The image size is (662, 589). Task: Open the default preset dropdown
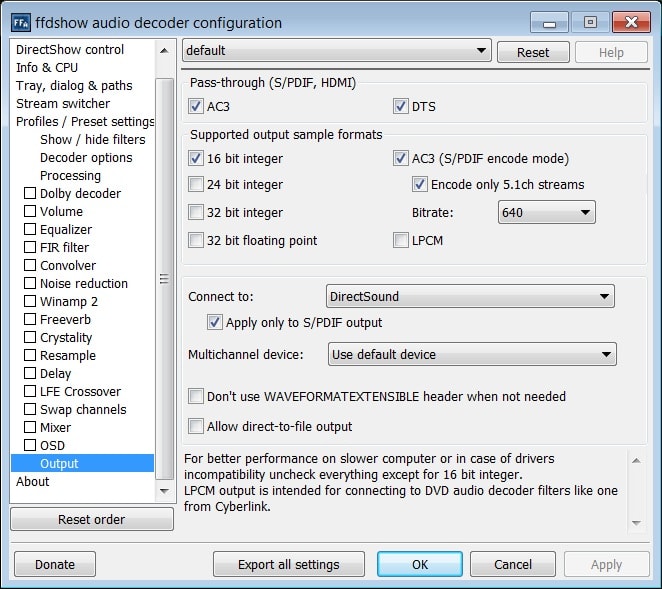coord(336,51)
